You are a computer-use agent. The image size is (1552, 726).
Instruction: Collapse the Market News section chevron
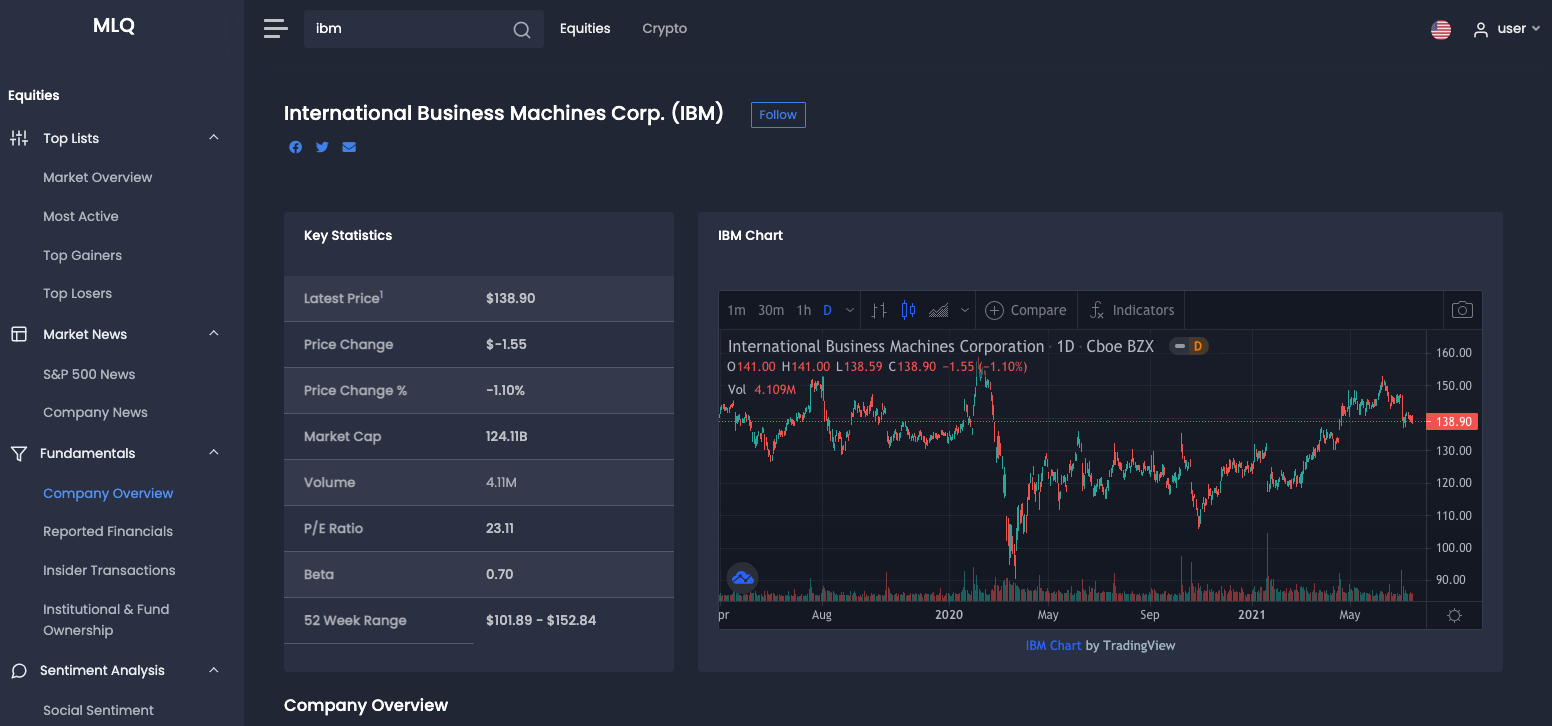click(213, 334)
